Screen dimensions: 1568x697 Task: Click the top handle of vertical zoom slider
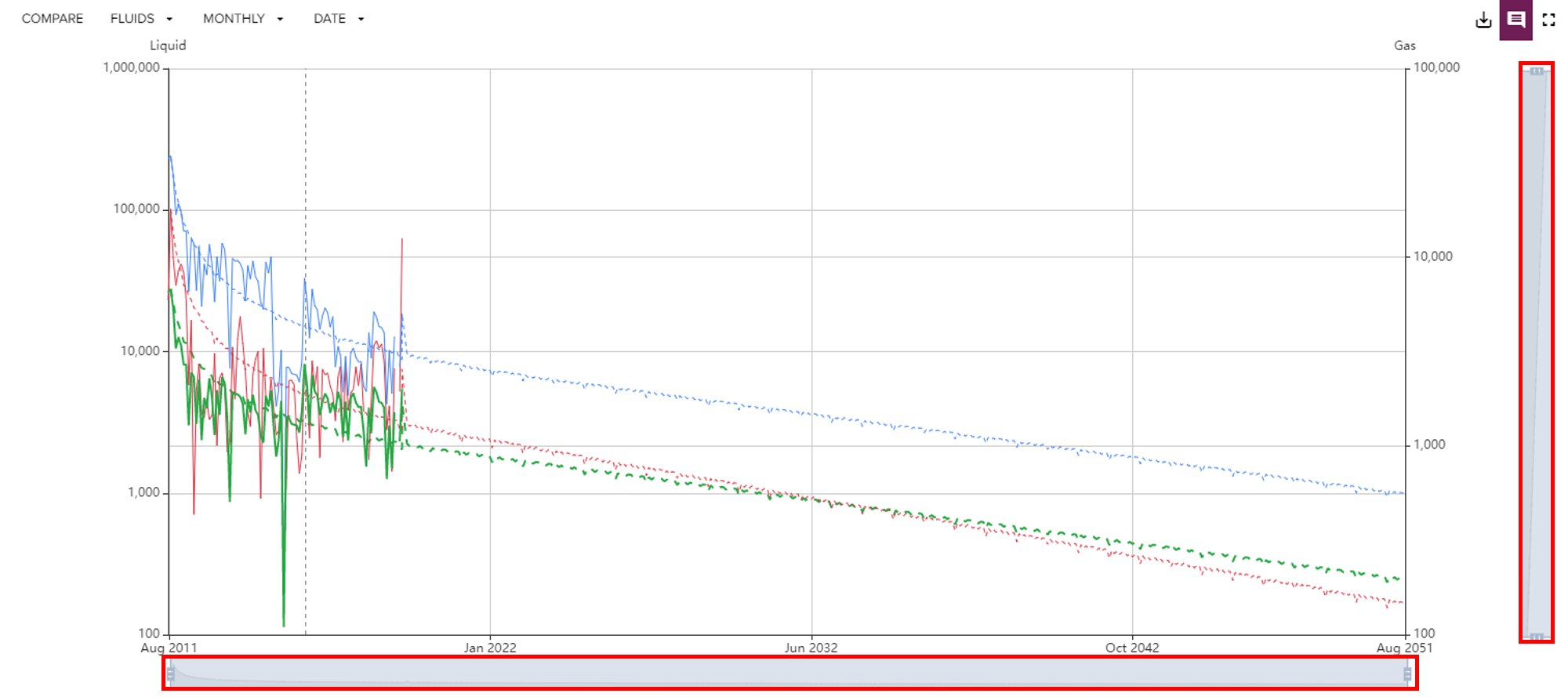[1537, 71]
